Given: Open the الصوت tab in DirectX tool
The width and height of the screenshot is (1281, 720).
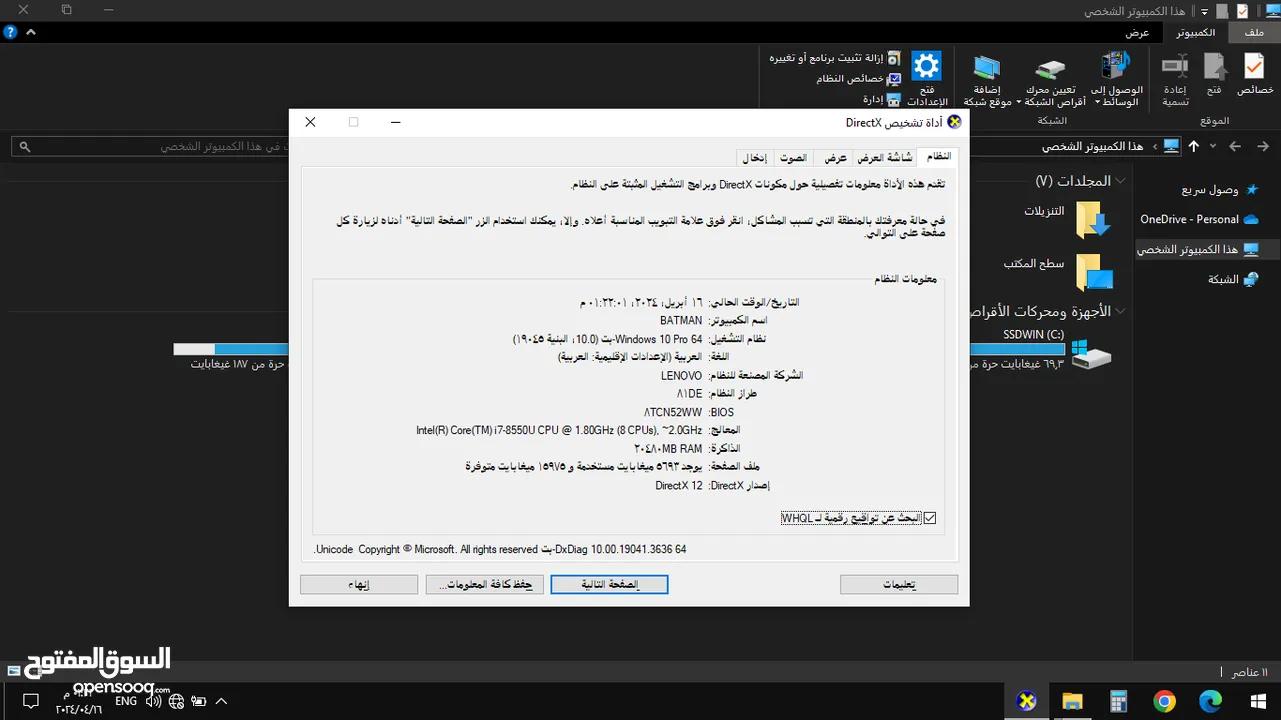Looking at the screenshot, I should tap(794, 158).
